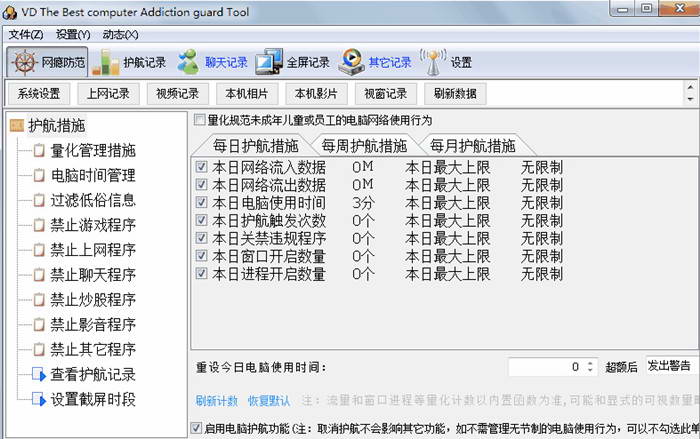Screen dimensions: 700x439
Task: Click the 聊天记录 people icon
Action: 188,62
